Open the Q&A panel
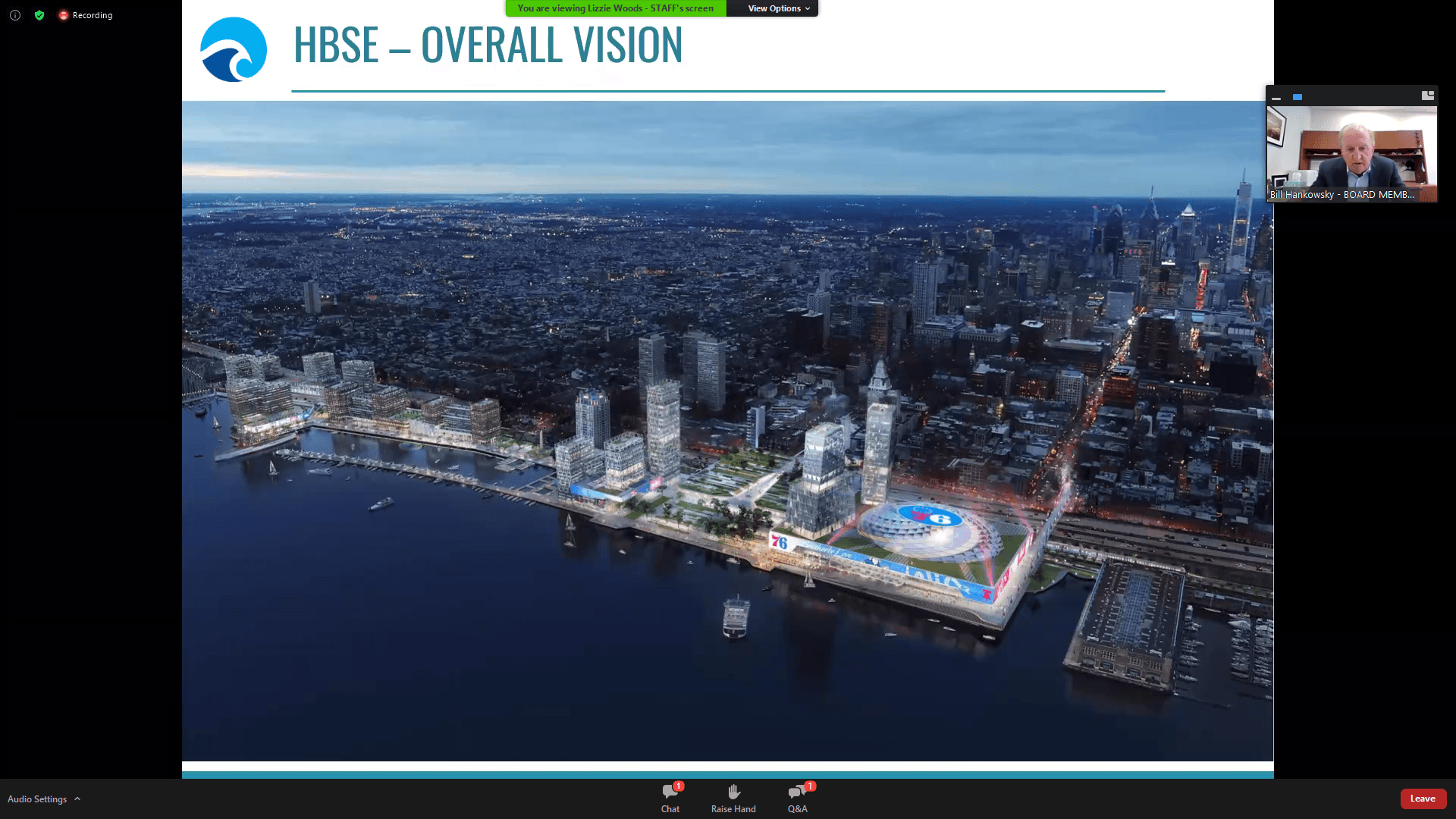This screenshot has height=819, width=1456. (797, 799)
